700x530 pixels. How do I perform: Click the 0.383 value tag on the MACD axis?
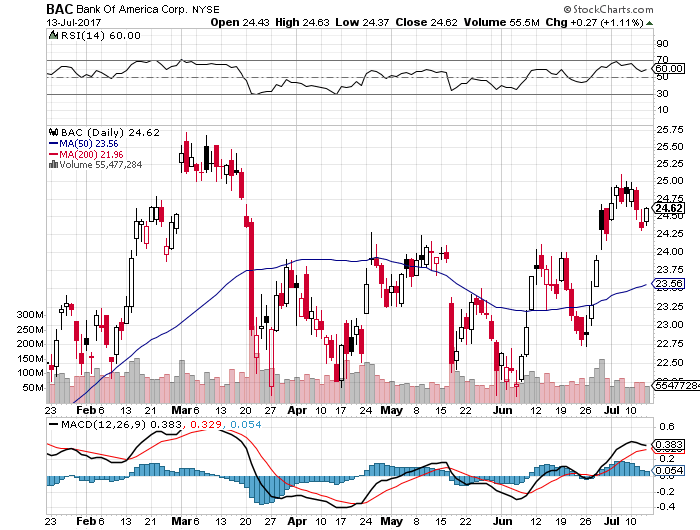pos(669,445)
